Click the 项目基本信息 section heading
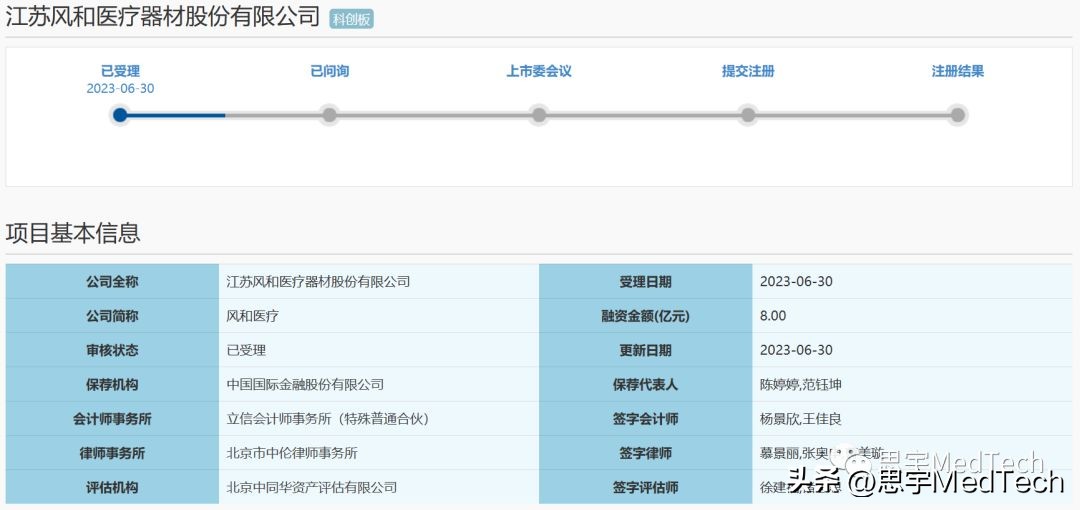 tap(73, 233)
